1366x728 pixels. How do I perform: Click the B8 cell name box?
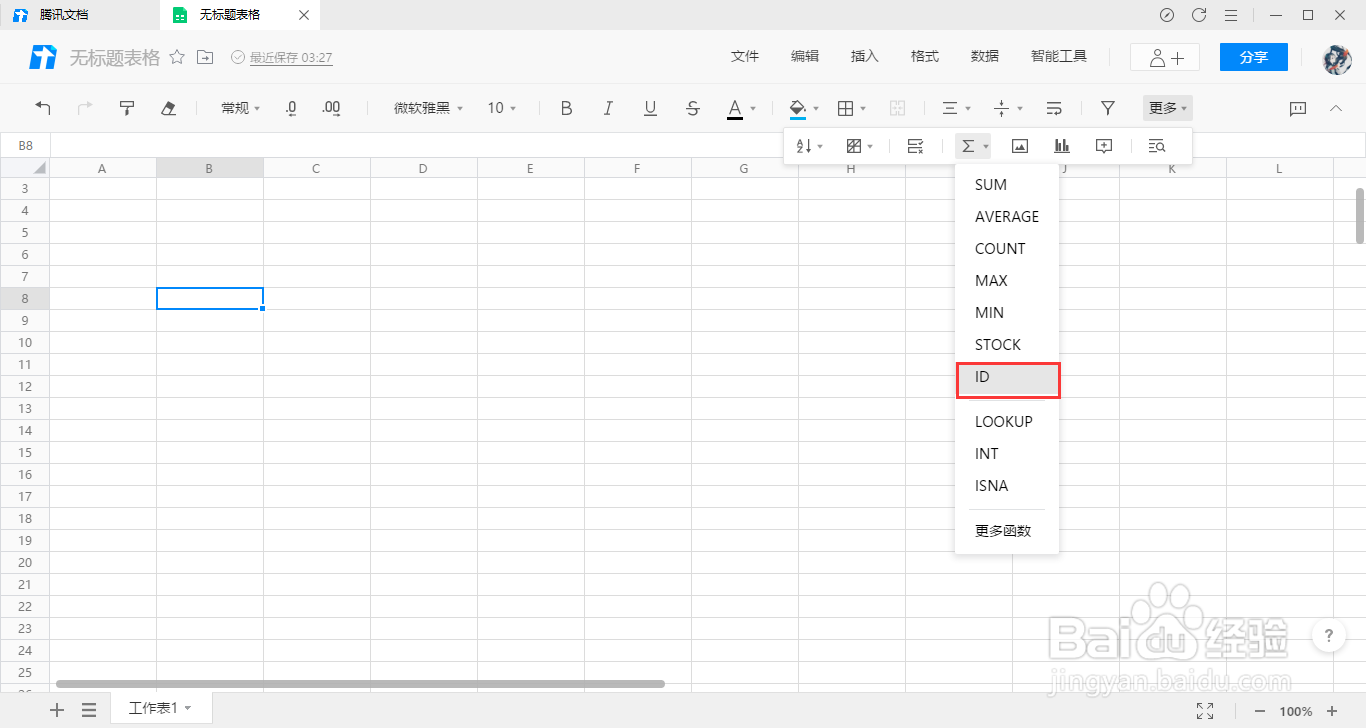click(x=26, y=146)
